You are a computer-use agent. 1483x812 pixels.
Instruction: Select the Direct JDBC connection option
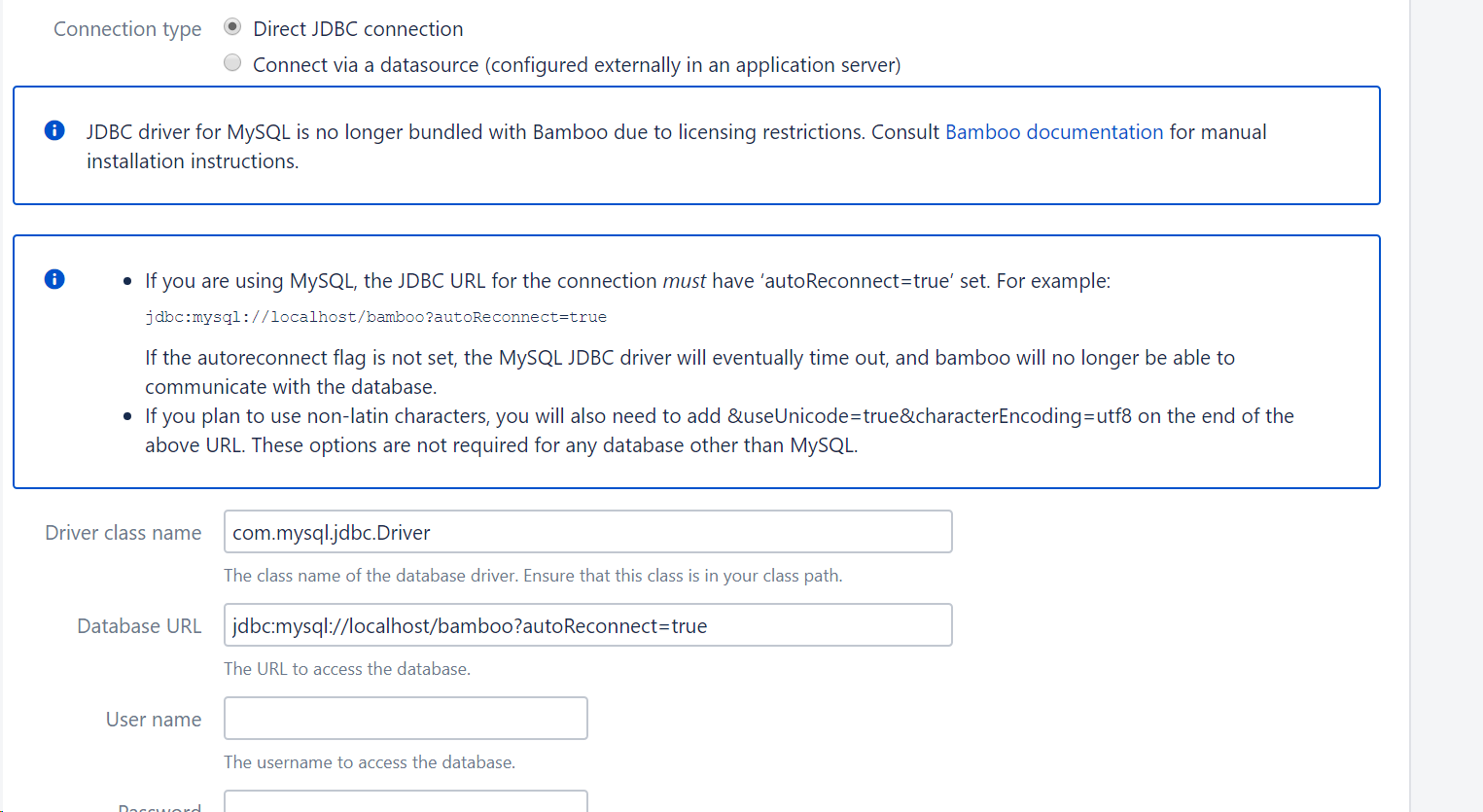click(x=232, y=26)
